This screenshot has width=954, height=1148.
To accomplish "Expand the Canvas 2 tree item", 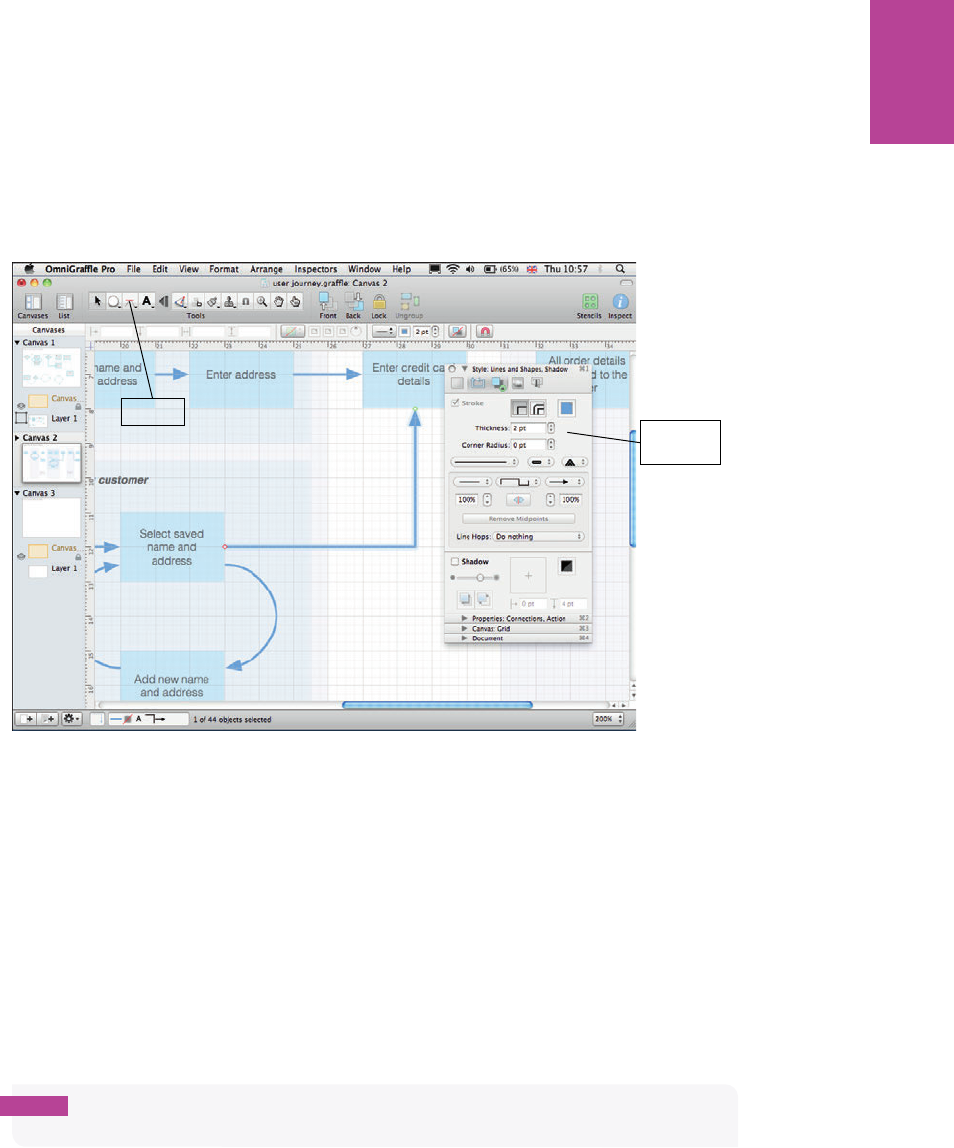I will pyautogui.click(x=18, y=438).
